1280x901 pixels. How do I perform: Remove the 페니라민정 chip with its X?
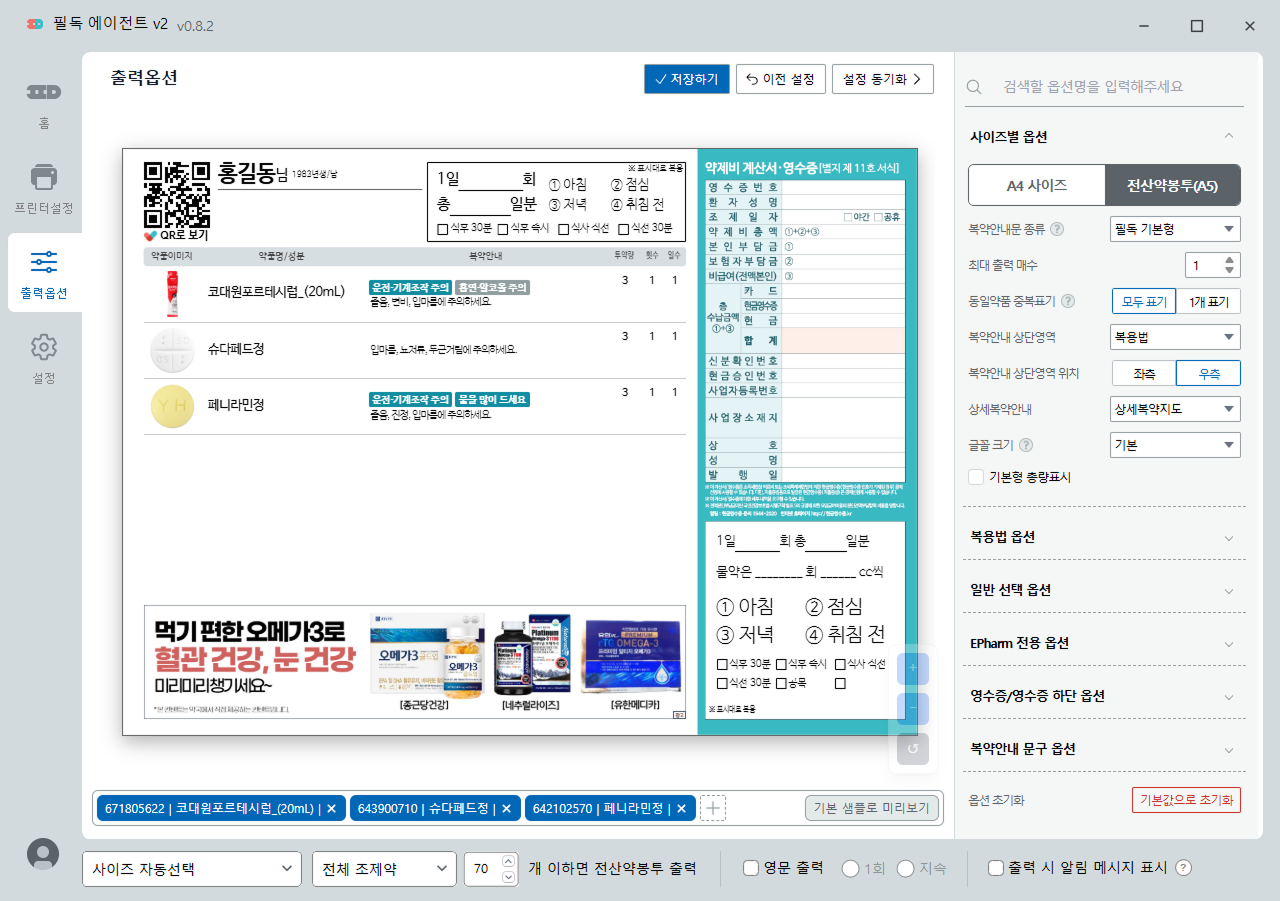click(681, 809)
